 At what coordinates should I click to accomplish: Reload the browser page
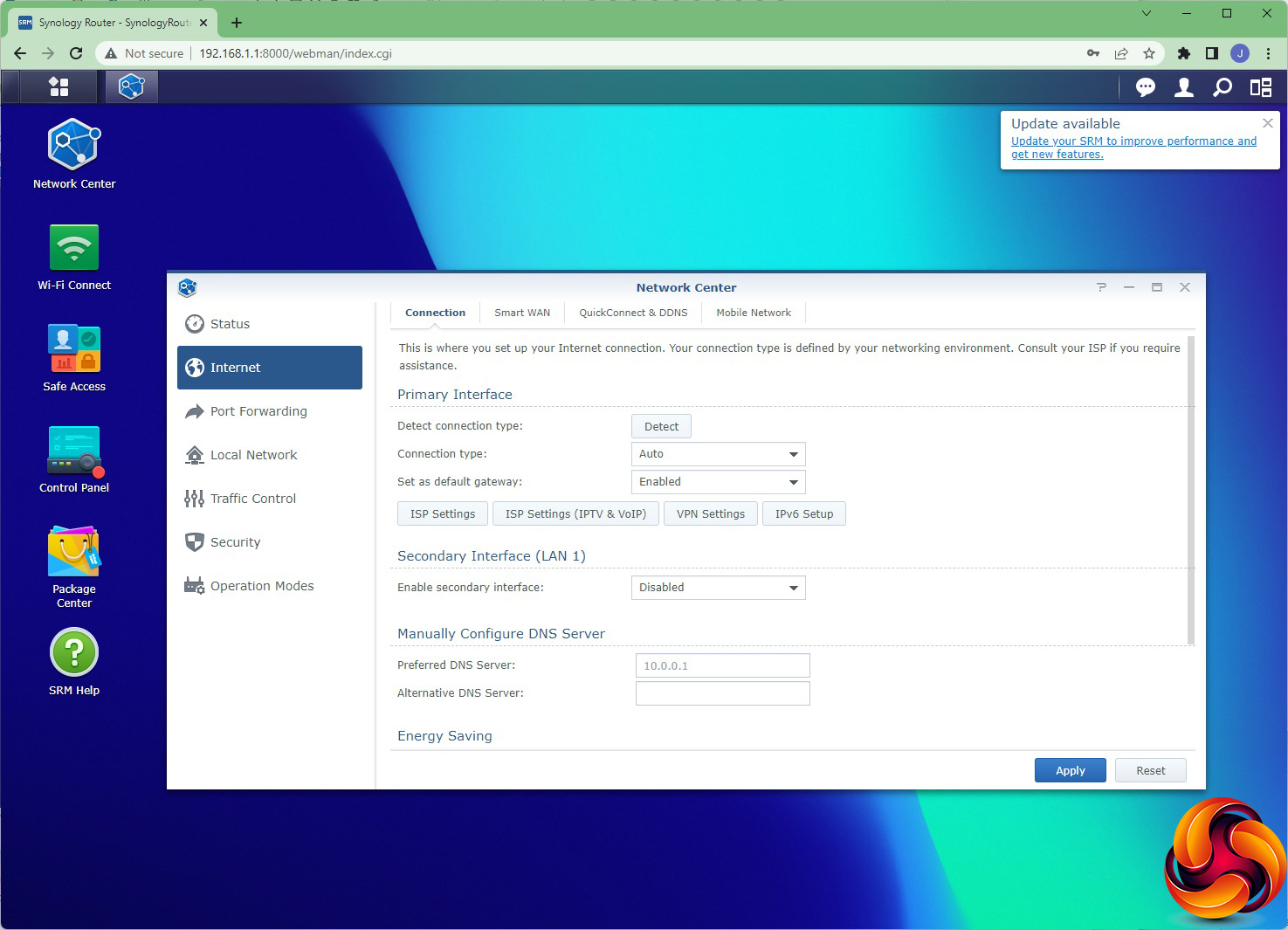pos(76,53)
